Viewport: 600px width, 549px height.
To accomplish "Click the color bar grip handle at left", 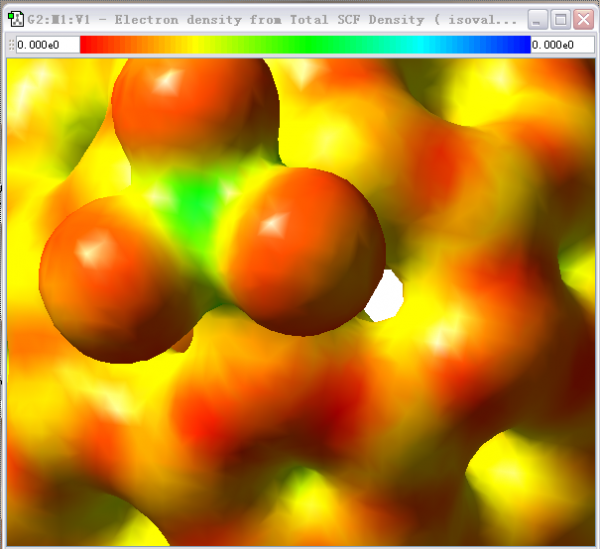I will (x=11, y=45).
